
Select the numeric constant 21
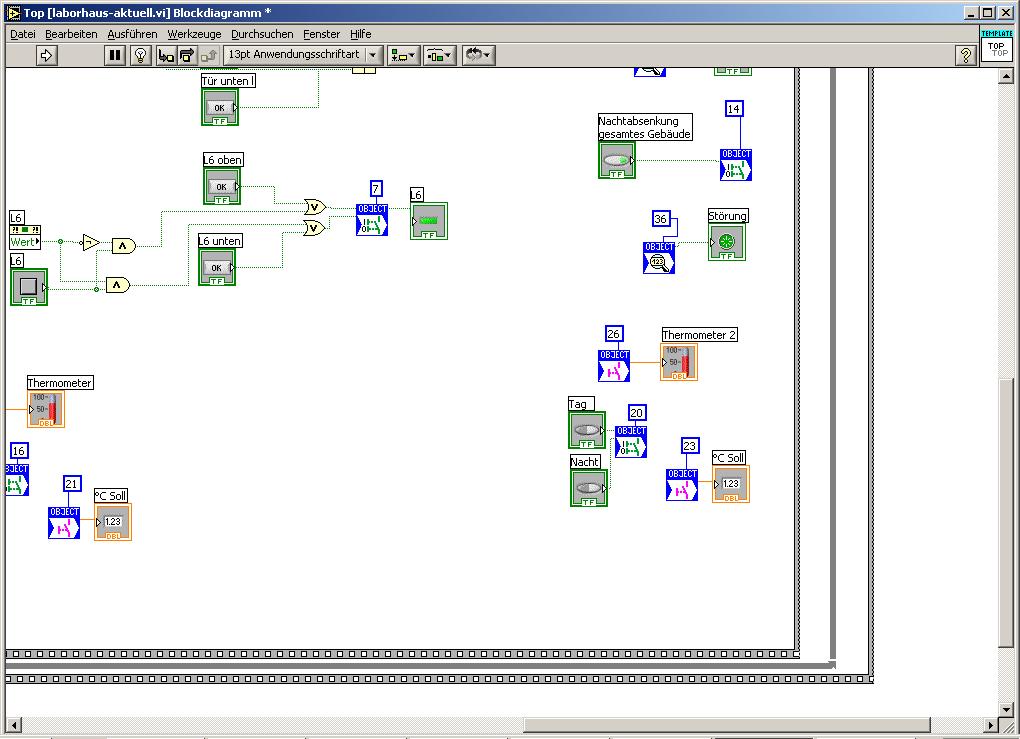point(72,483)
